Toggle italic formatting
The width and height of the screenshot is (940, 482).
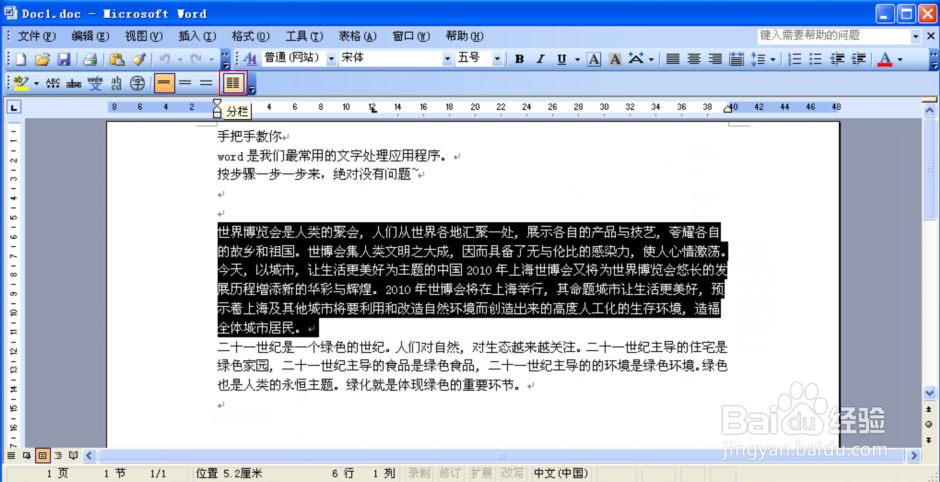(x=540, y=59)
